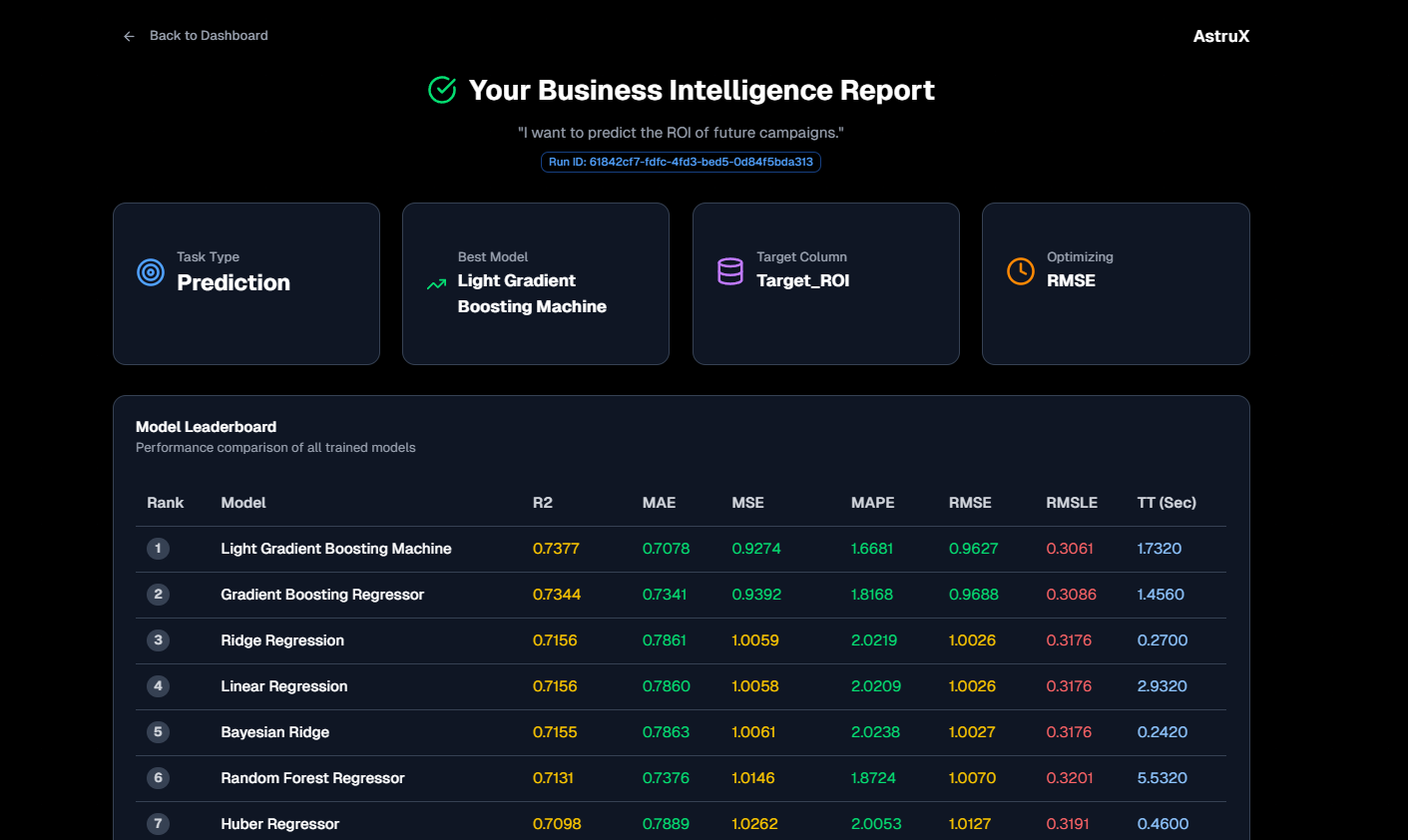
Task: Click the back arrow icon
Action: click(x=129, y=36)
